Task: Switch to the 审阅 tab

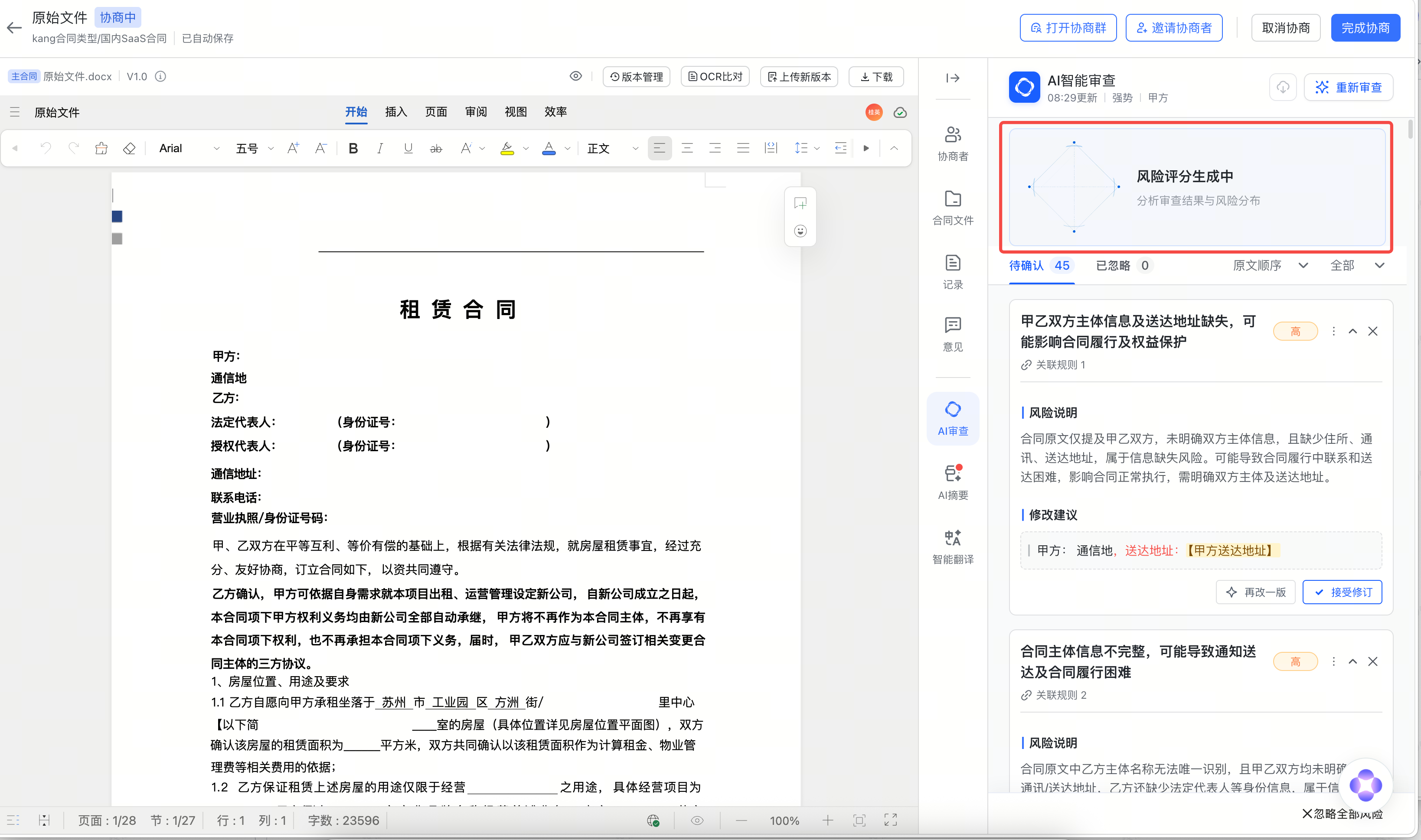Action: 476,111
